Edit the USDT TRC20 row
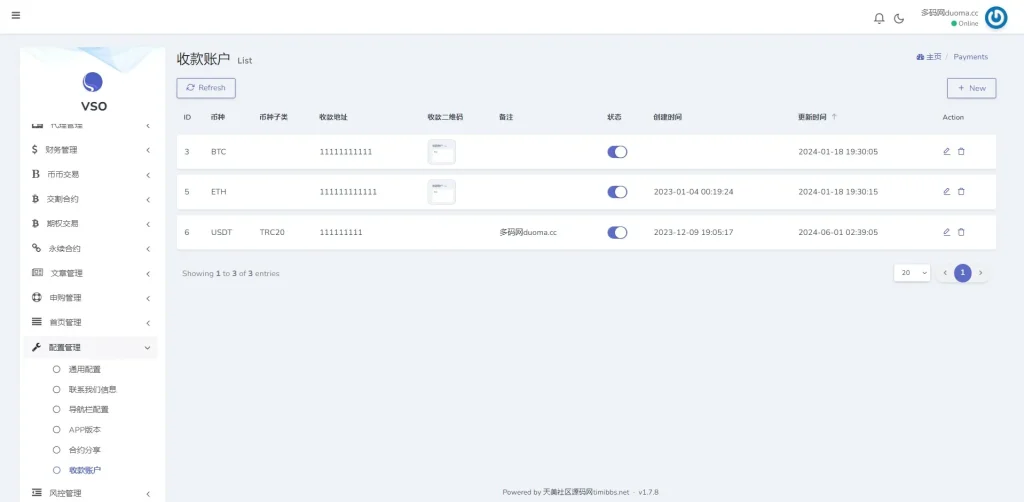Image resolution: width=1024 pixels, height=502 pixels. (x=946, y=232)
